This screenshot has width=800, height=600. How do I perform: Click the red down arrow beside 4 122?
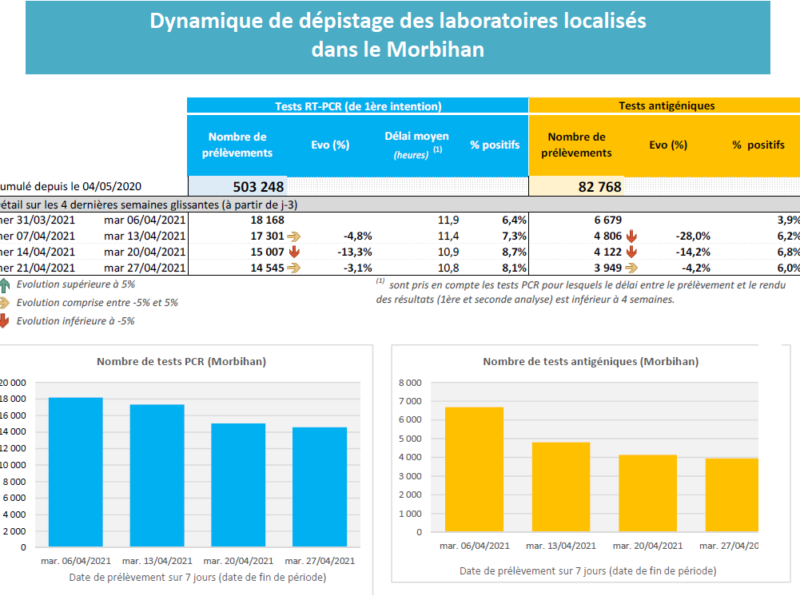click(631, 252)
